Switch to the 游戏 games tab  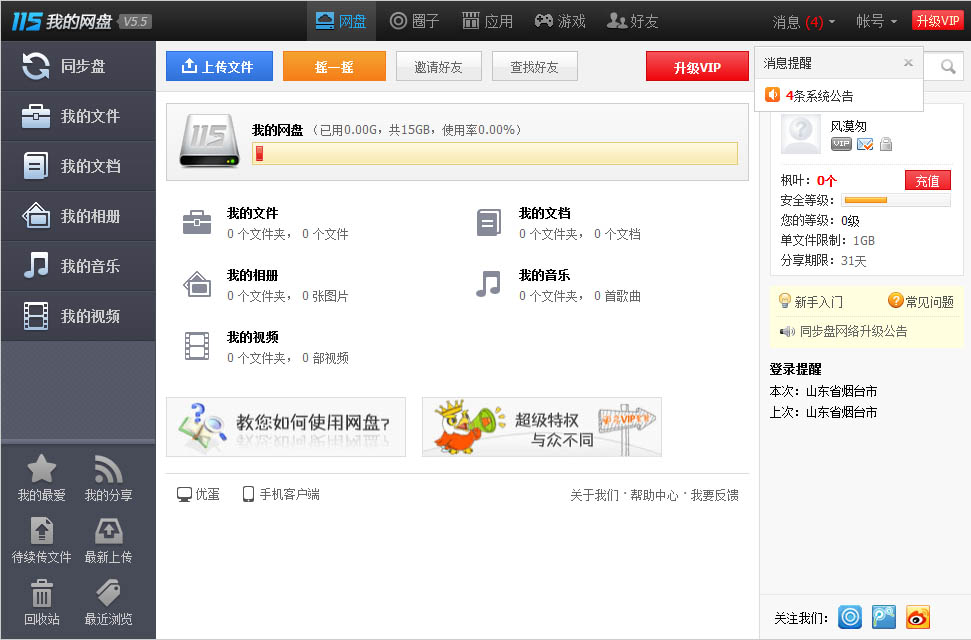click(x=560, y=22)
